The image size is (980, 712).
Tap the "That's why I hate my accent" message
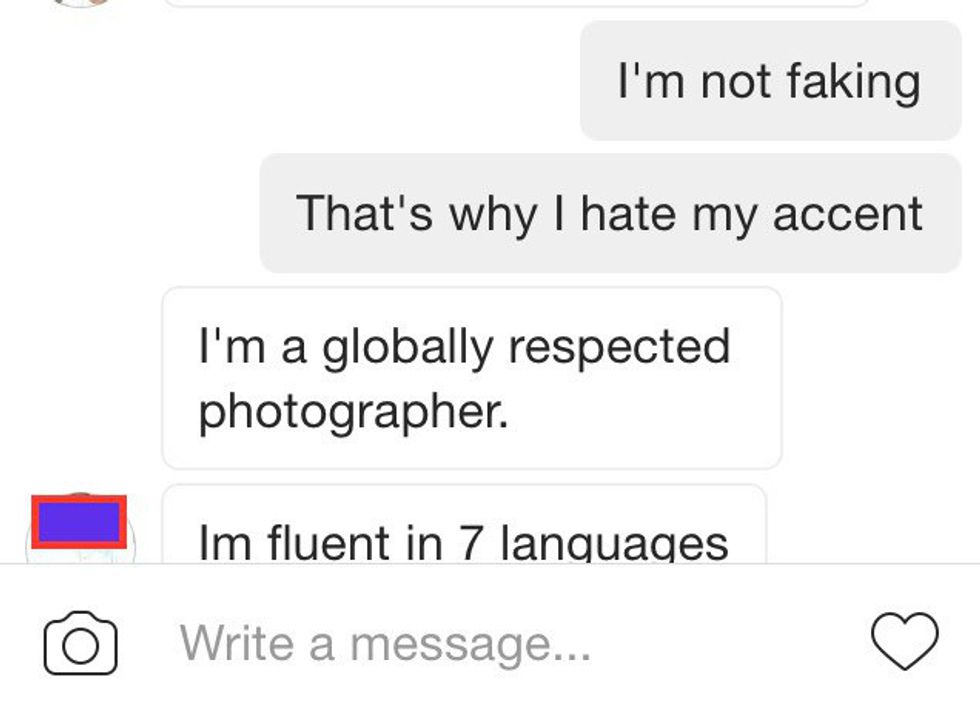(x=610, y=213)
